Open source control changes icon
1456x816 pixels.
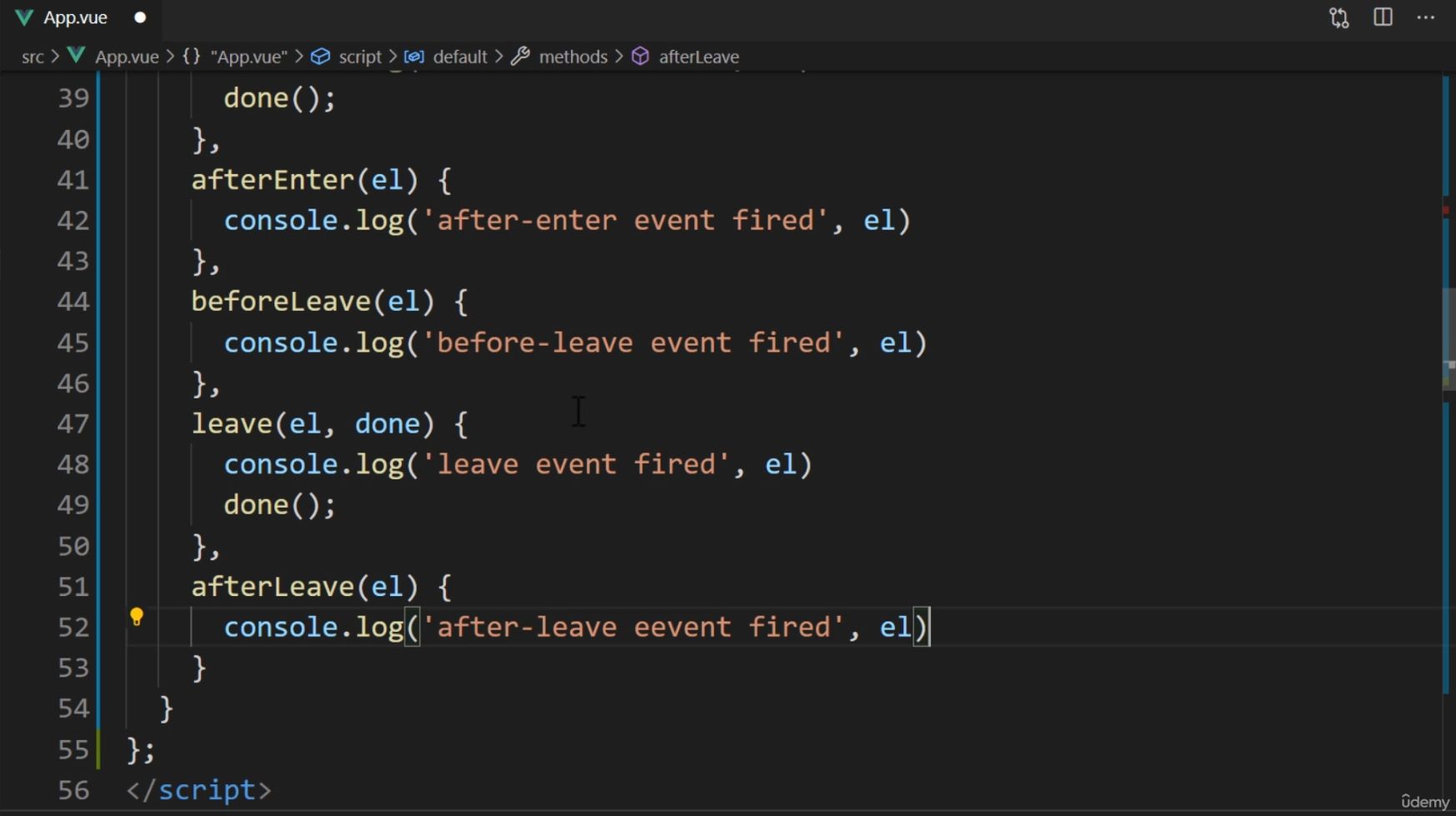(x=1338, y=18)
